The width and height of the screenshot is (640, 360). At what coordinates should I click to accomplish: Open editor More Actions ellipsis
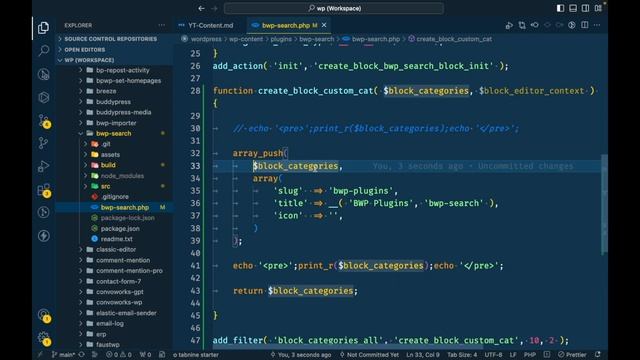[597, 25]
